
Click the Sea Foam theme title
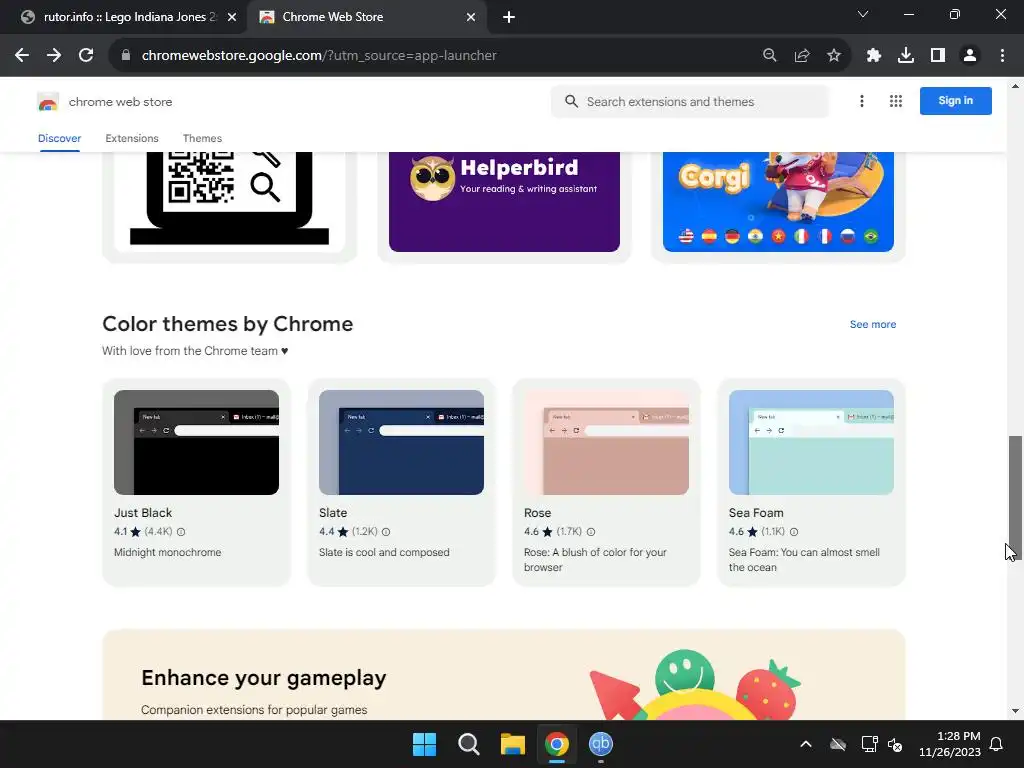click(756, 513)
